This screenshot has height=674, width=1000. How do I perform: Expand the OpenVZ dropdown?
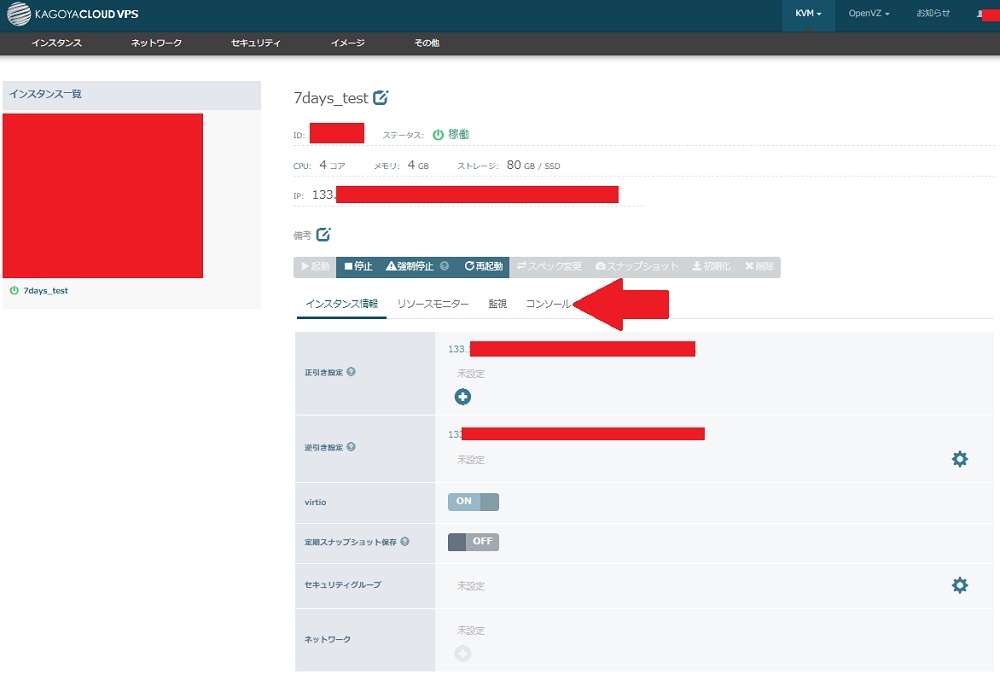click(x=869, y=15)
